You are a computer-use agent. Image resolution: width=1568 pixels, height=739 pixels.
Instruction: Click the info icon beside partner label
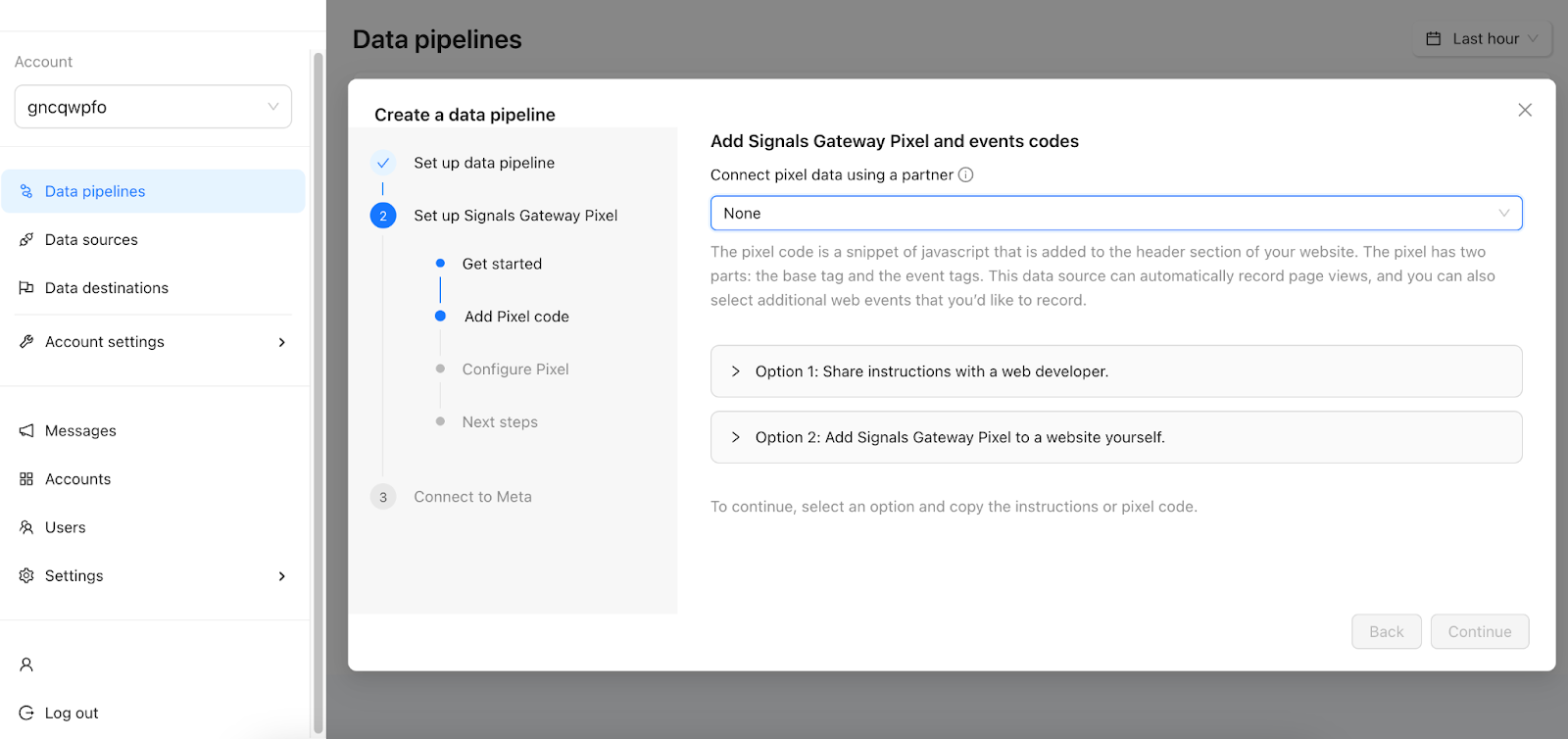(x=965, y=174)
